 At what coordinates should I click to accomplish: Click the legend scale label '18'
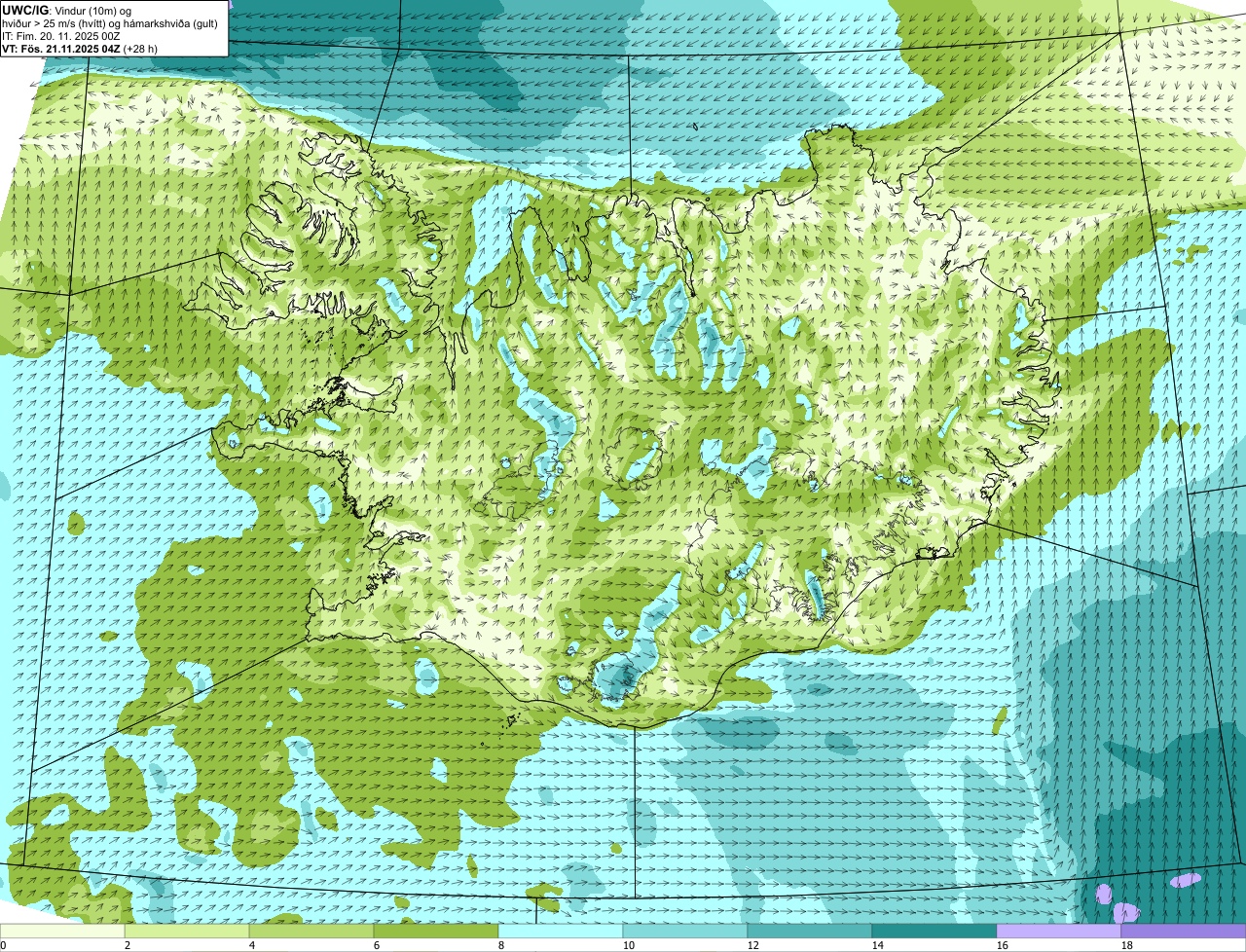click(1127, 945)
